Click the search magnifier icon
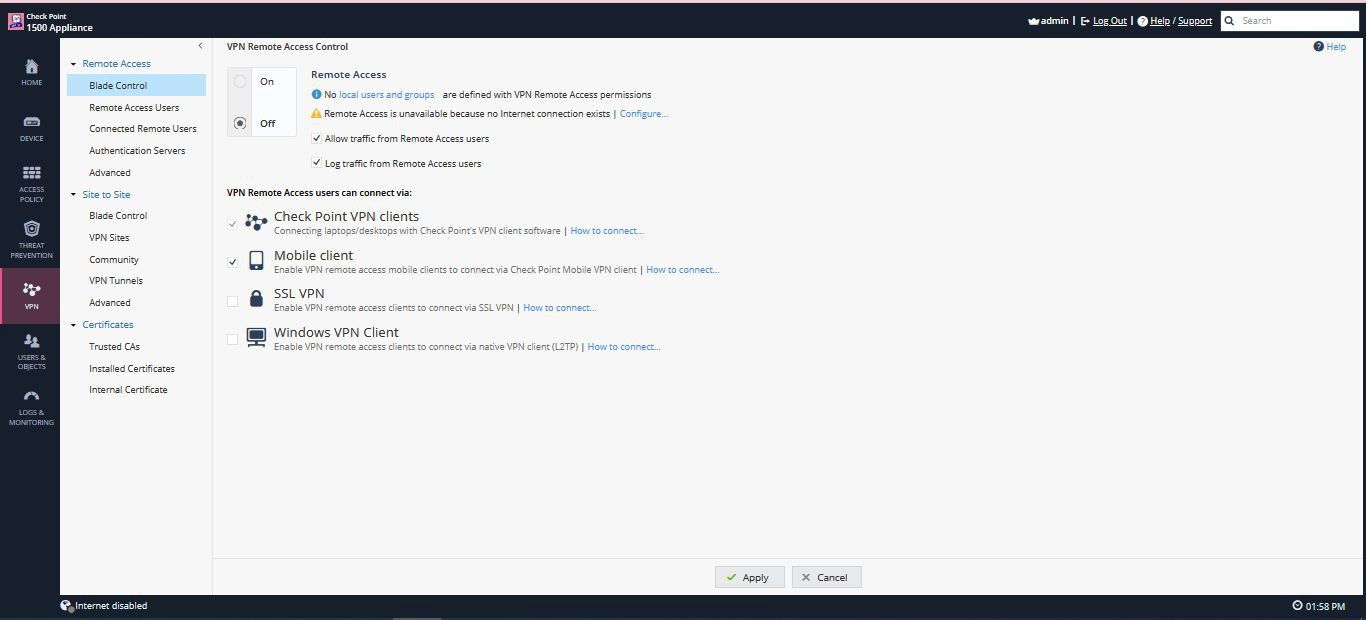The image size is (1366, 620). pyautogui.click(x=1230, y=20)
